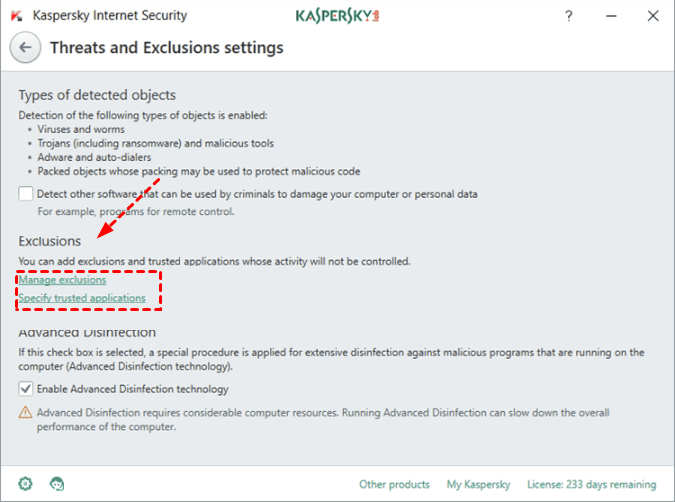The width and height of the screenshot is (675, 502).
Task: Click the Kaspersky red K logo icon
Action: pos(16,16)
